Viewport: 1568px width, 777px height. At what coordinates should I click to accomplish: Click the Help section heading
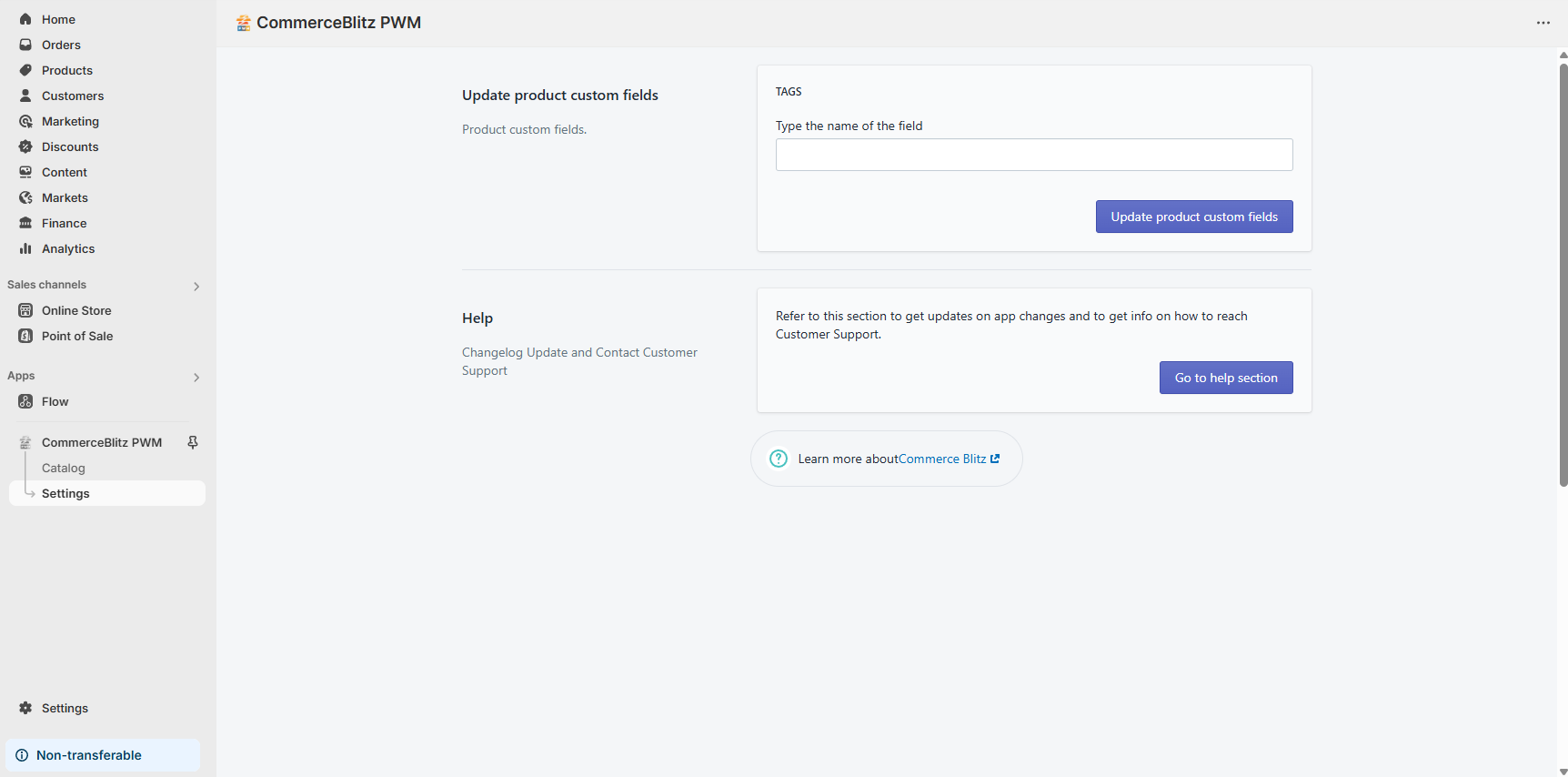(x=477, y=318)
